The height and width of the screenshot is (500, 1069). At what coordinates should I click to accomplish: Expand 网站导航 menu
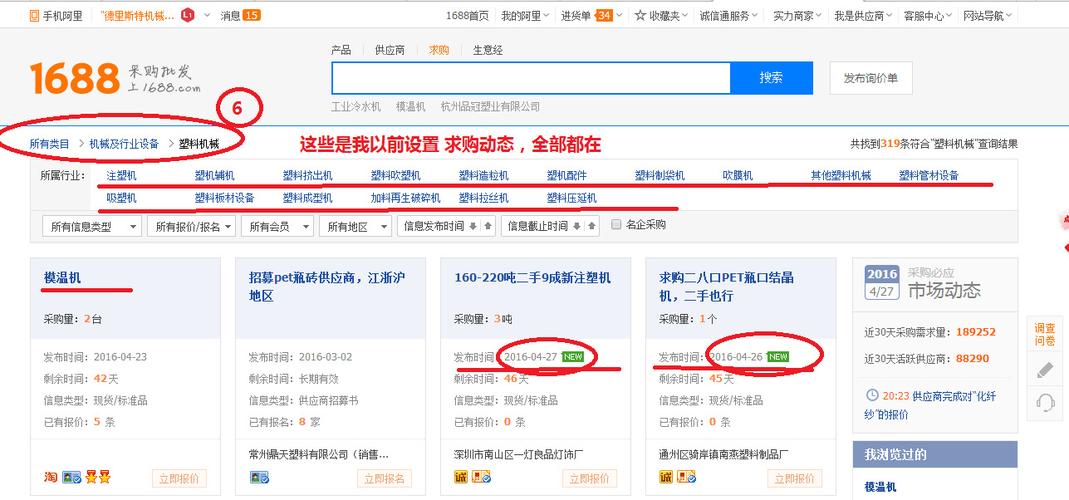pos(987,15)
